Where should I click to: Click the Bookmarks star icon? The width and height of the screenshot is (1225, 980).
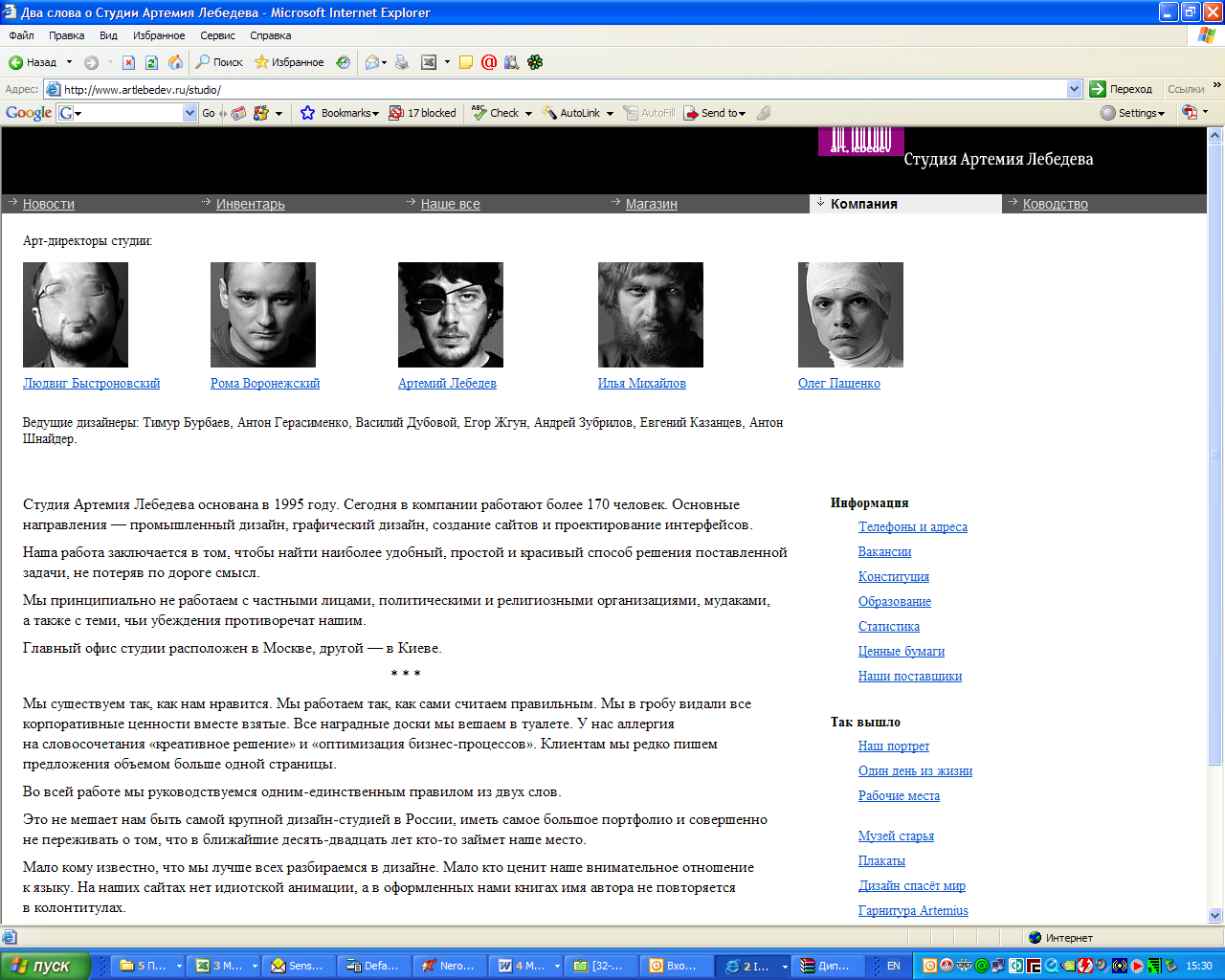(x=307, y=113)
